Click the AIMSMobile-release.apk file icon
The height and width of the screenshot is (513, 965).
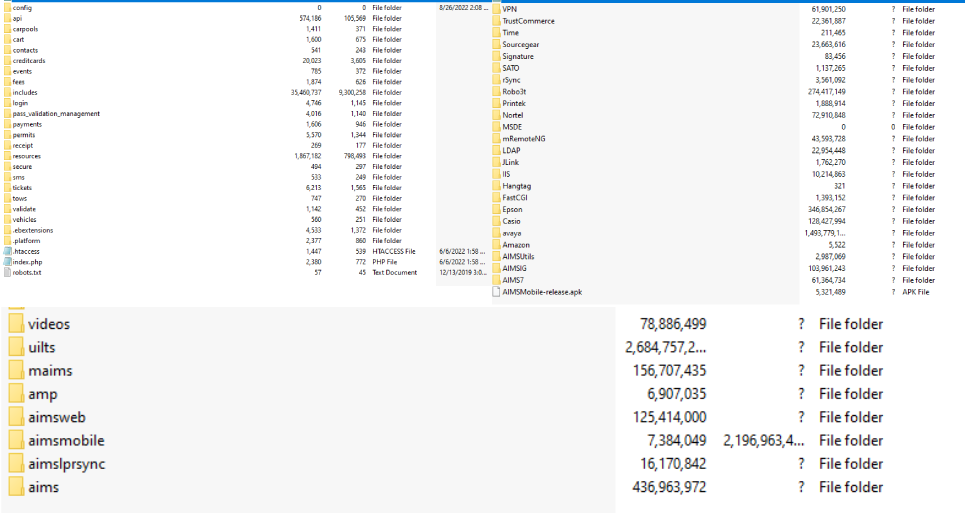(496, 292)
